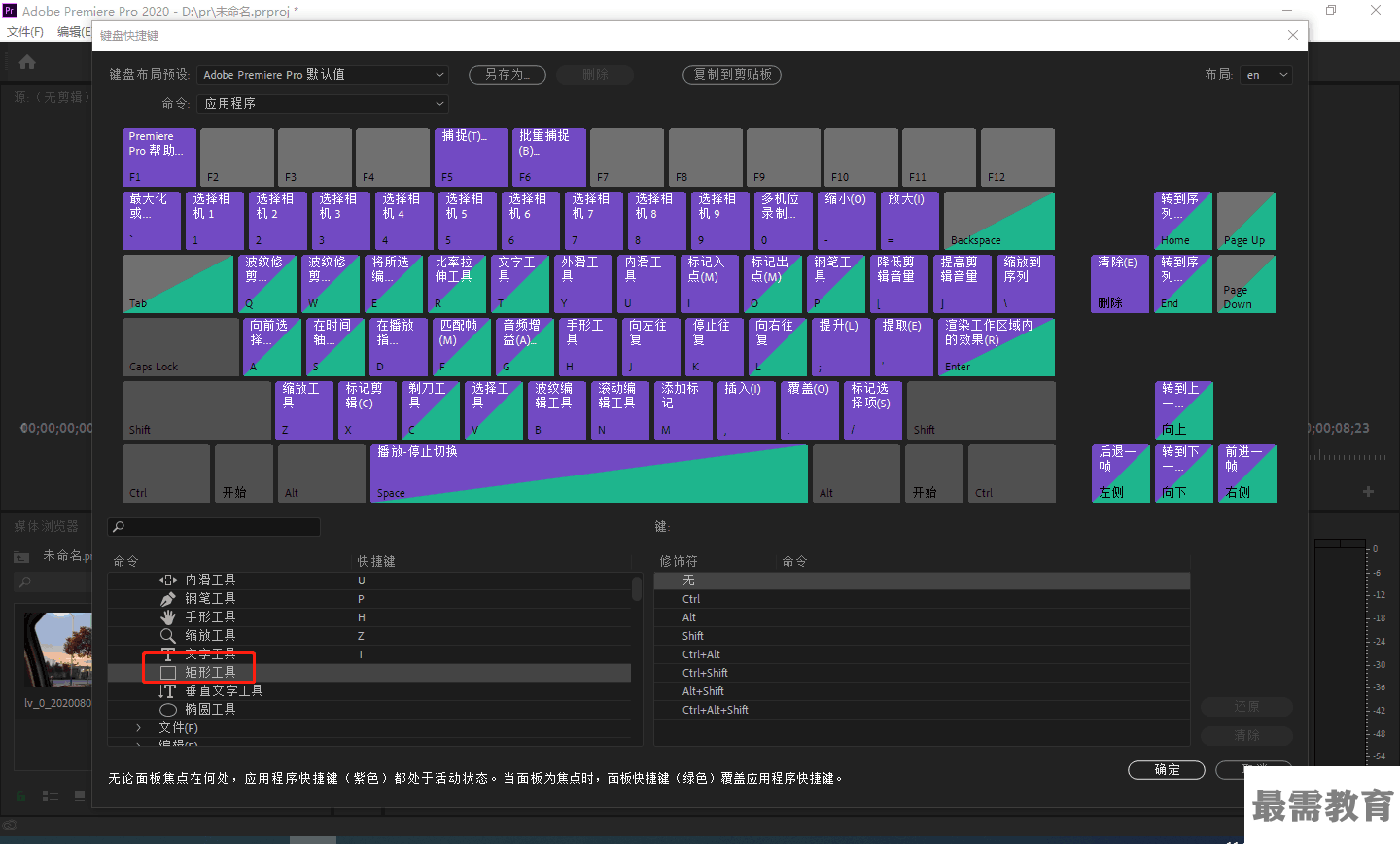Click the Page Up key on the virtual keyboard
This screenshot has height=844, width=1400.
(1246, 221)
